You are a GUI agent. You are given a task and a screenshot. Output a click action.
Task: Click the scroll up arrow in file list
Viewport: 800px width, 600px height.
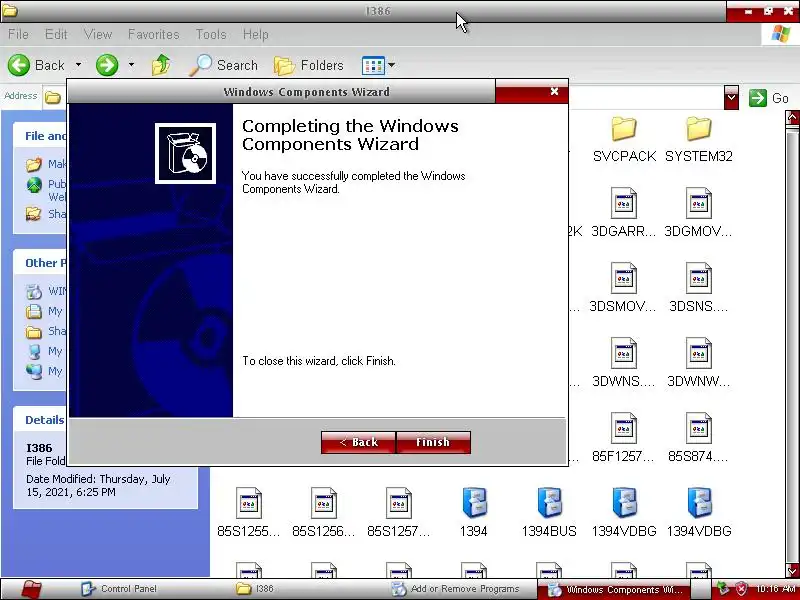point(792,118)
